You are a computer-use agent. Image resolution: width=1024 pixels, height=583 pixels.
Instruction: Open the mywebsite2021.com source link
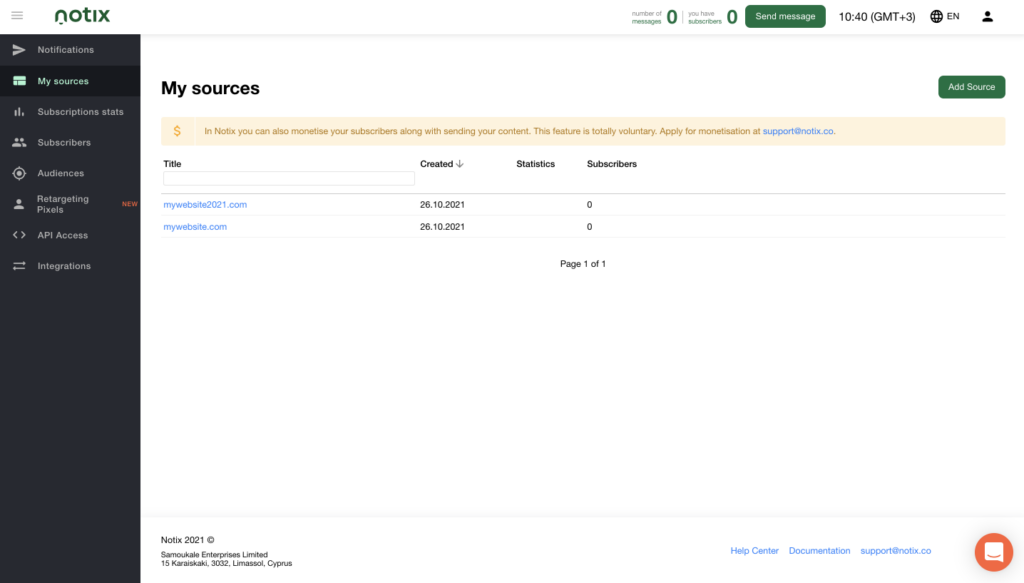(x=205, y=205)
